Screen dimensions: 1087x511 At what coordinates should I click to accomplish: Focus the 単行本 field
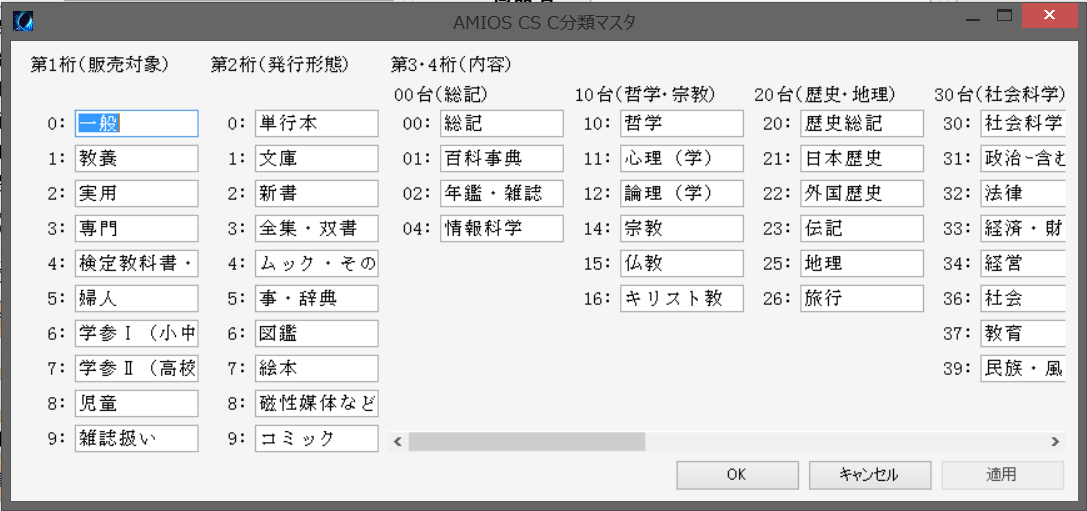(317, 123)
